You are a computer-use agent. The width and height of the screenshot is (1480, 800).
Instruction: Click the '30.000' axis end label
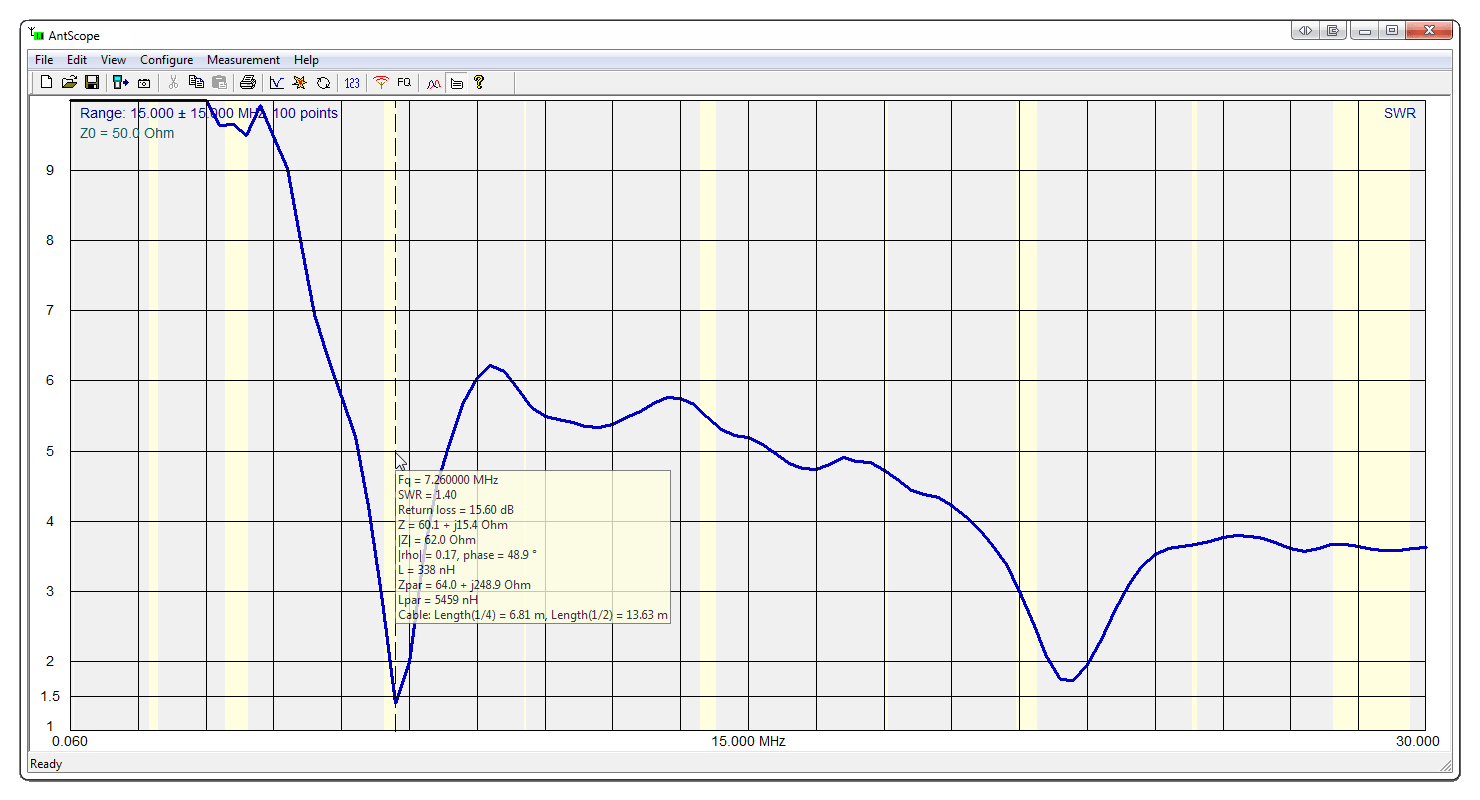pos(1419,741)
